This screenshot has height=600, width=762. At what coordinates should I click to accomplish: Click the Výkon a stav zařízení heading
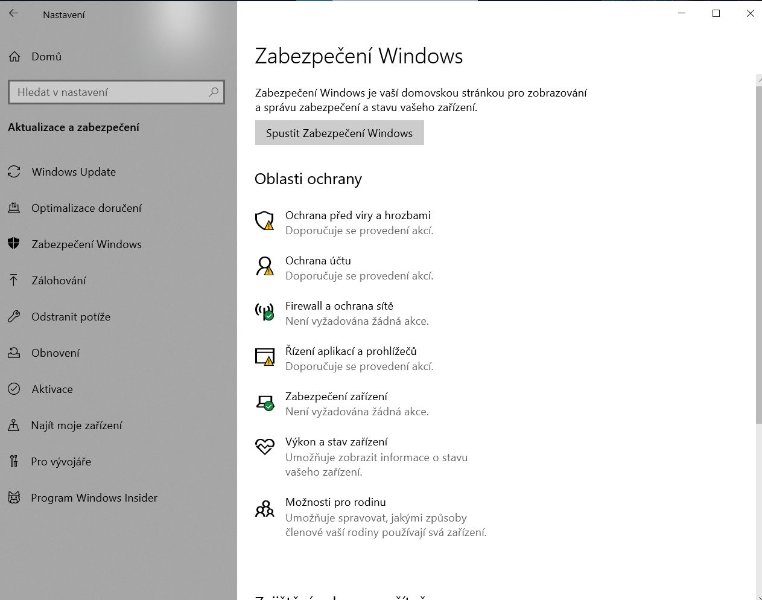[336, 442]
